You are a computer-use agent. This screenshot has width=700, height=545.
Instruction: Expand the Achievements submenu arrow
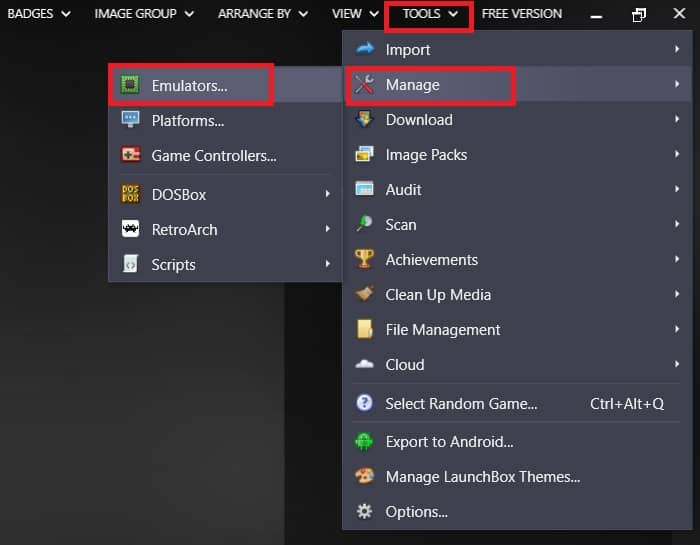point(677,259)
